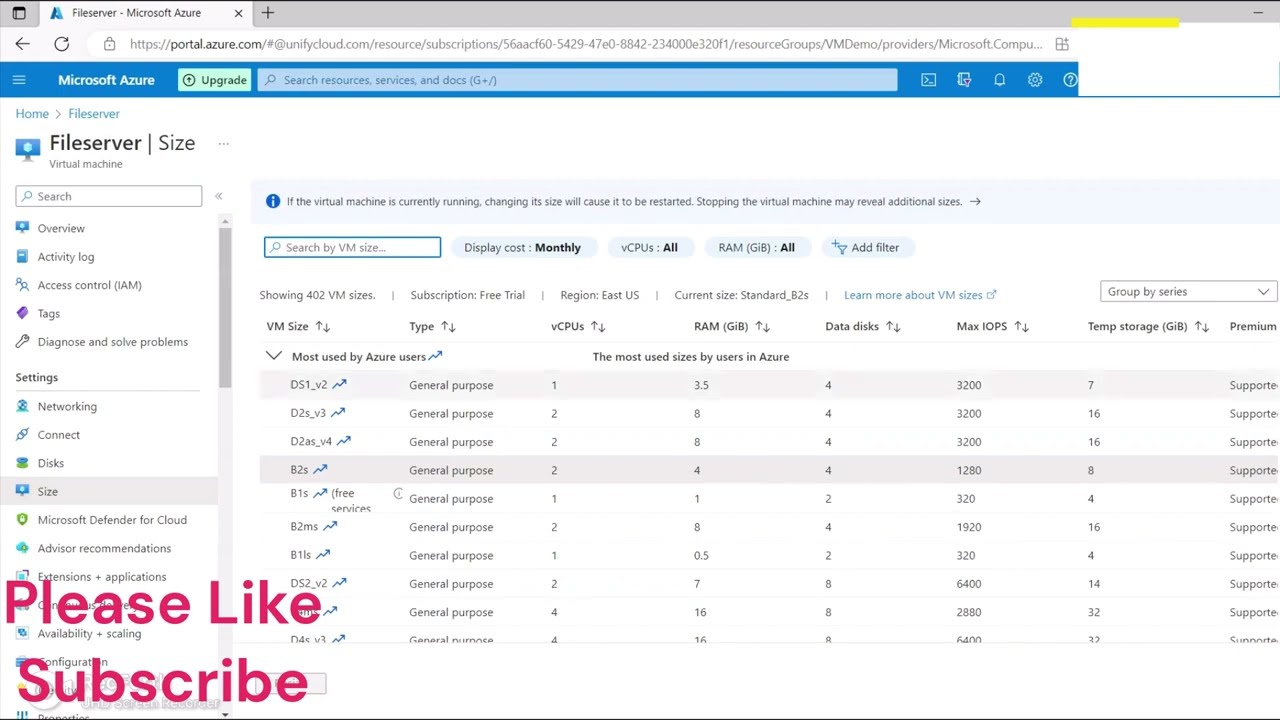Select the DS1_v2 size row

click(769, 385)
